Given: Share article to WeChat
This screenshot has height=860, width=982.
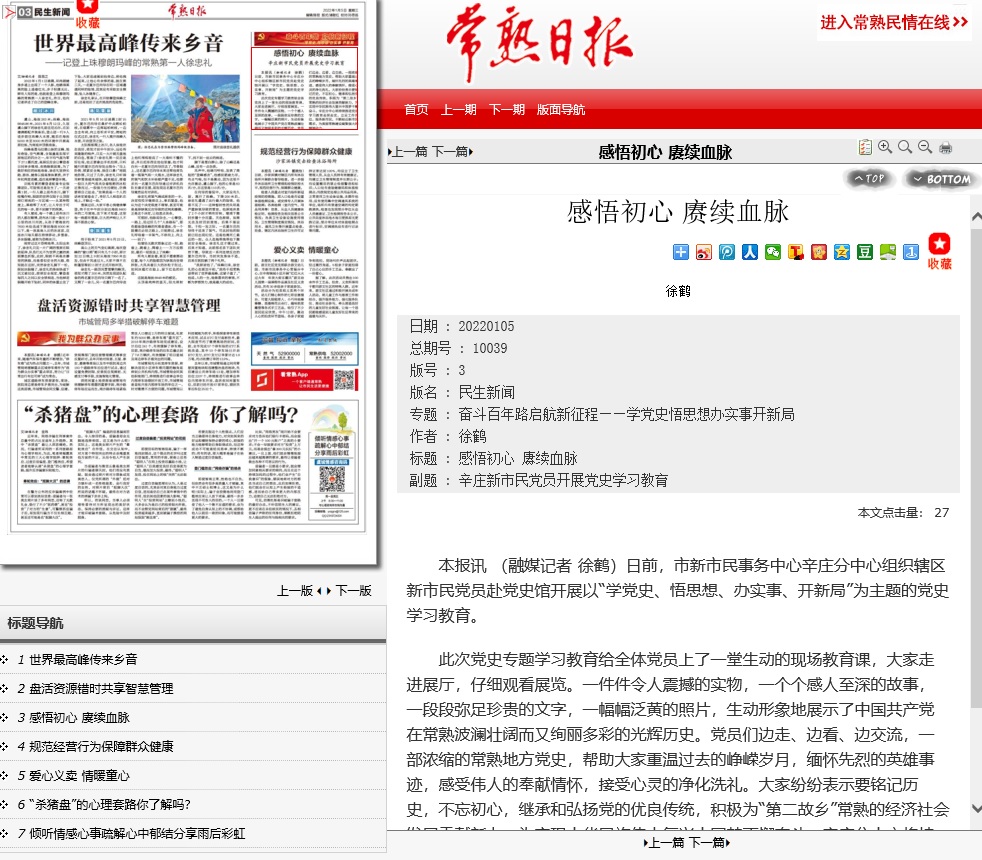Looking at the screenshot, I should coord(773,252).
